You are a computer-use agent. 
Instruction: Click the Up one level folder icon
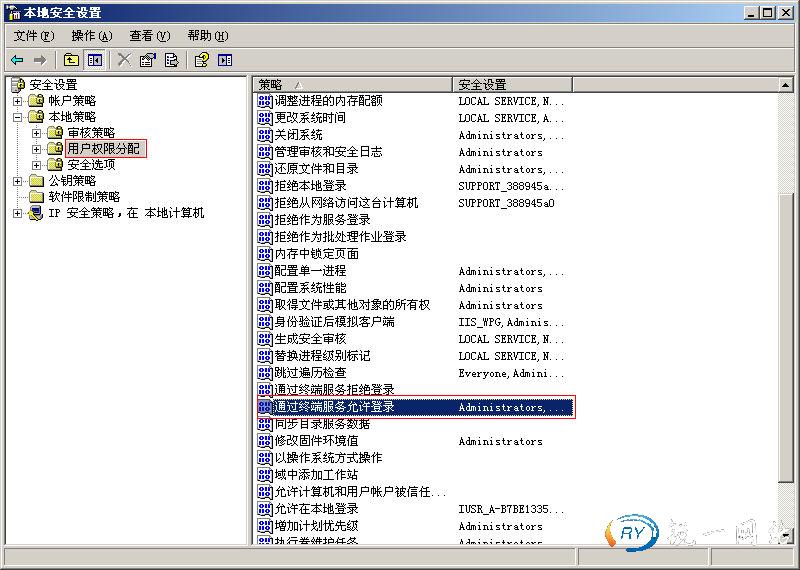(72, 60)
